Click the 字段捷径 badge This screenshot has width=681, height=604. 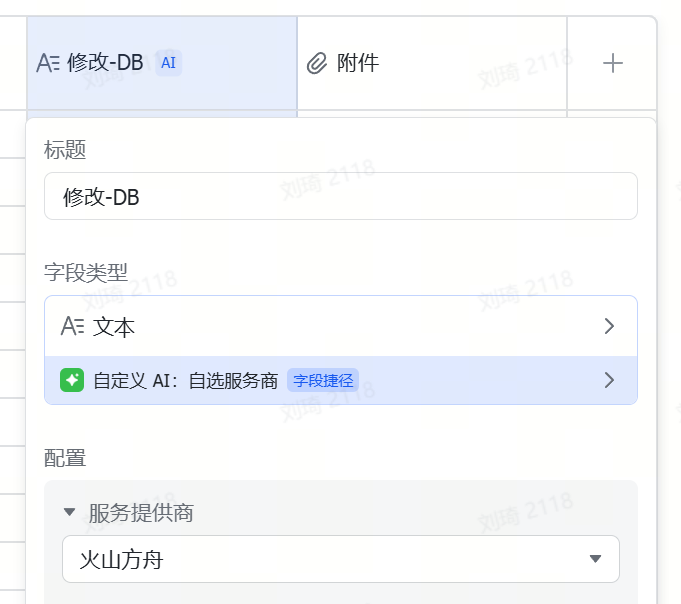pos(323,380)
